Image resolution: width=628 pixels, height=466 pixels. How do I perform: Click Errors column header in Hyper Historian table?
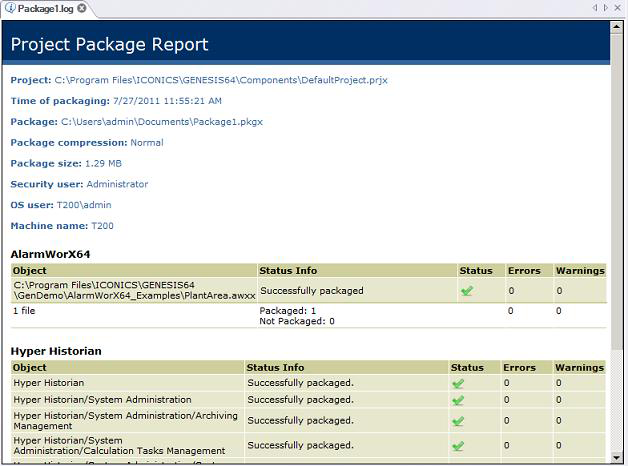(520, 368)
